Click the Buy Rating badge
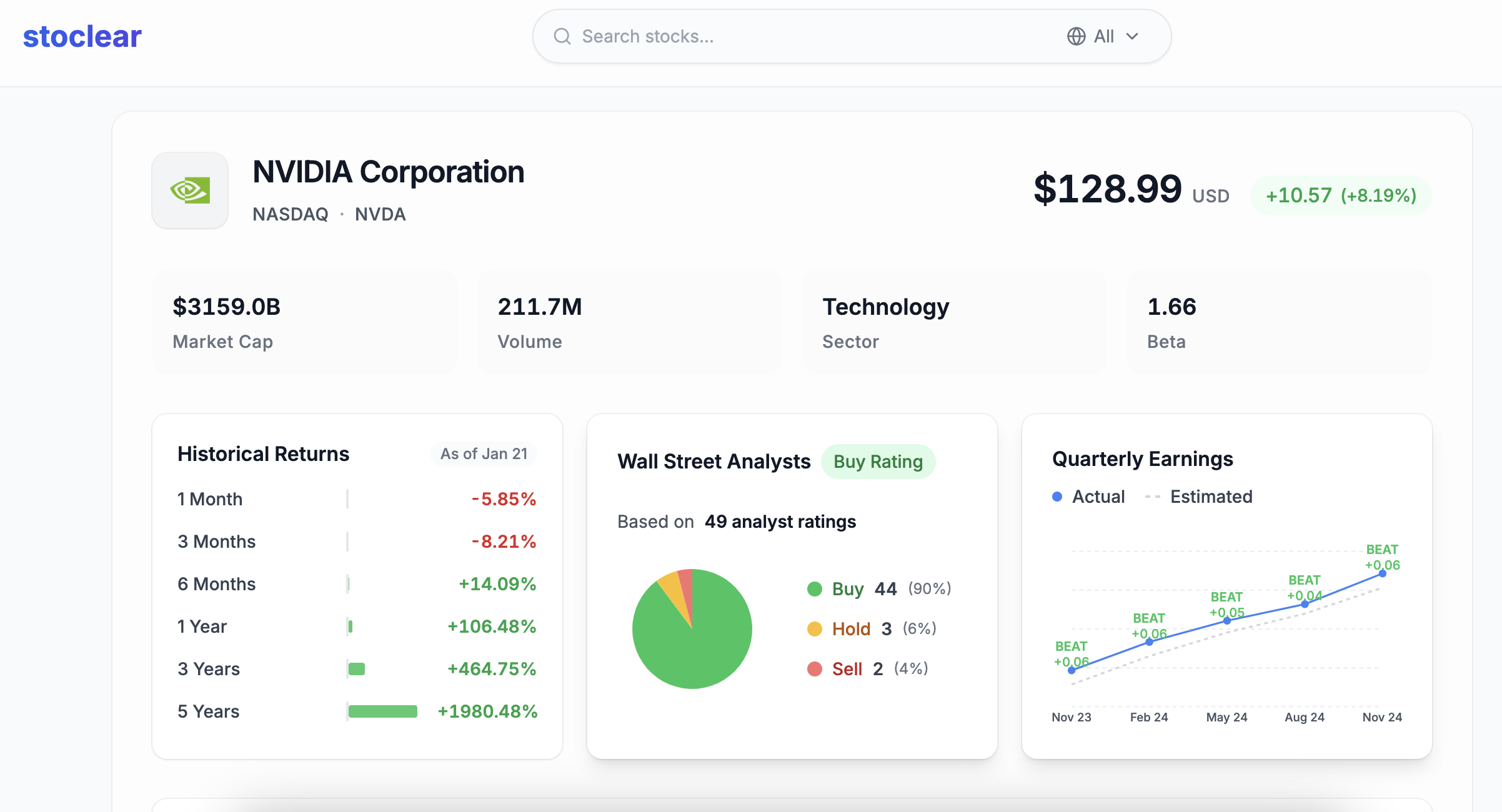Screen dimensions: 1502x812 pos(878,462)
